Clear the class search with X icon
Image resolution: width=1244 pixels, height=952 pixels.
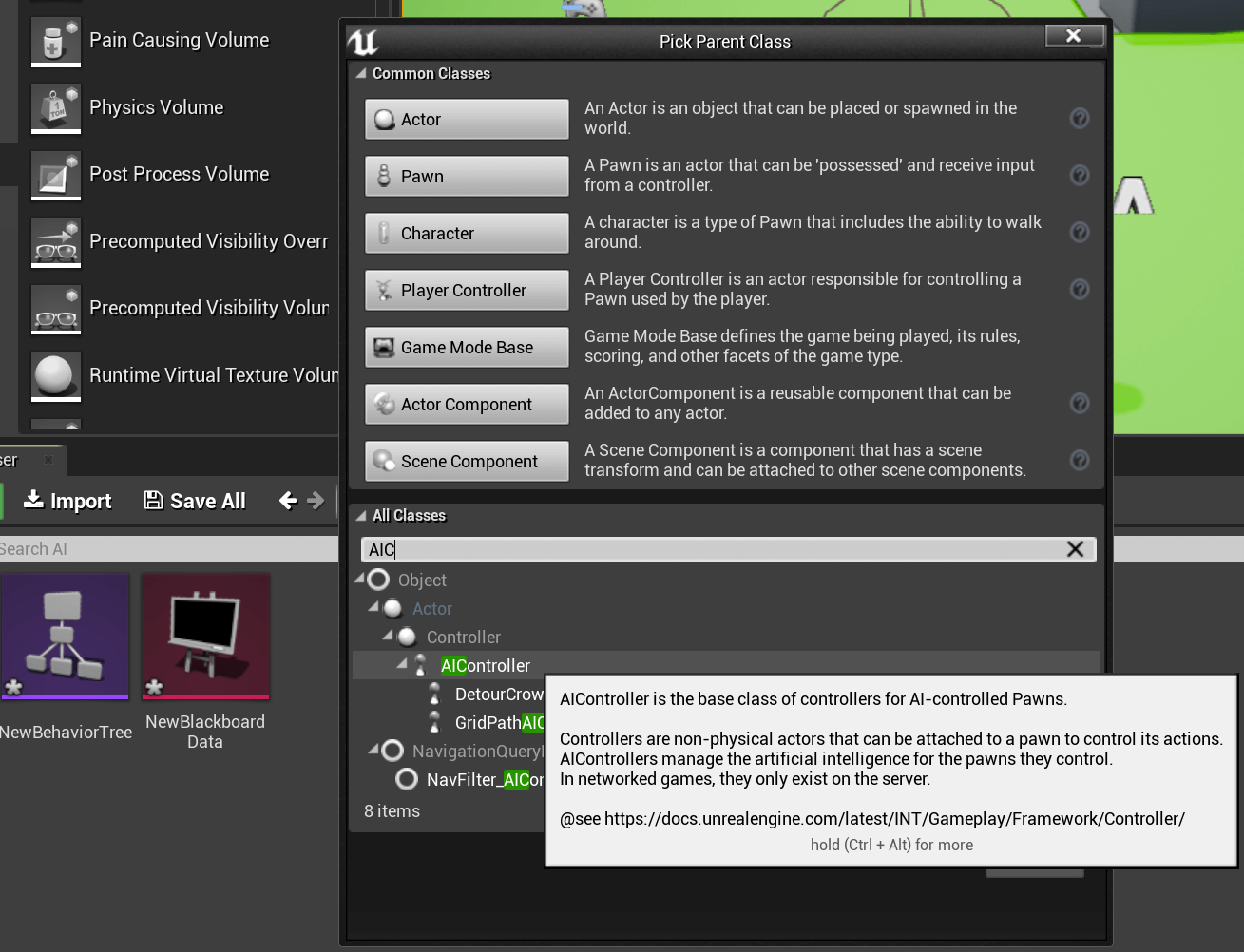tap(1075, 549)
